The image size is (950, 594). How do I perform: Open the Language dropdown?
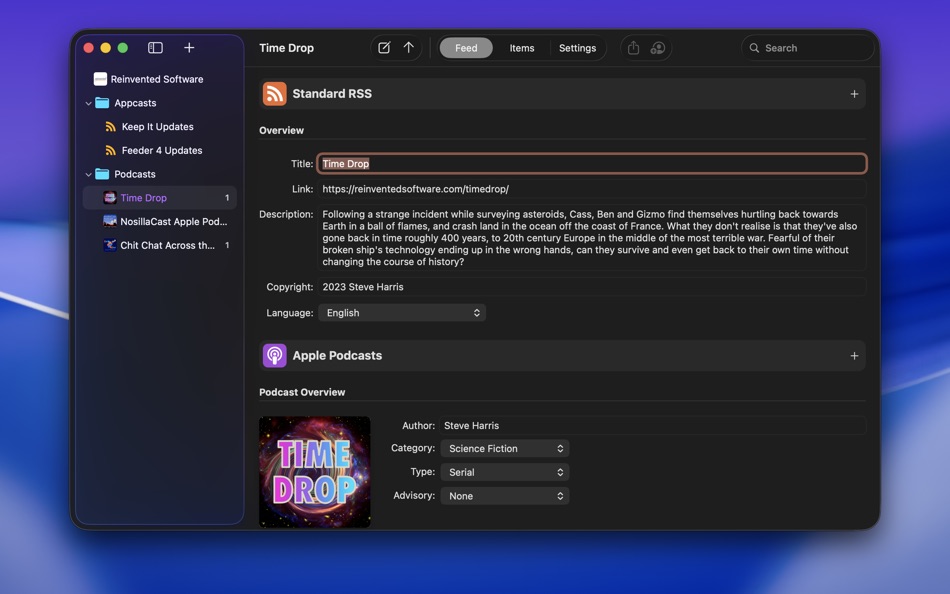click(402, 313)
